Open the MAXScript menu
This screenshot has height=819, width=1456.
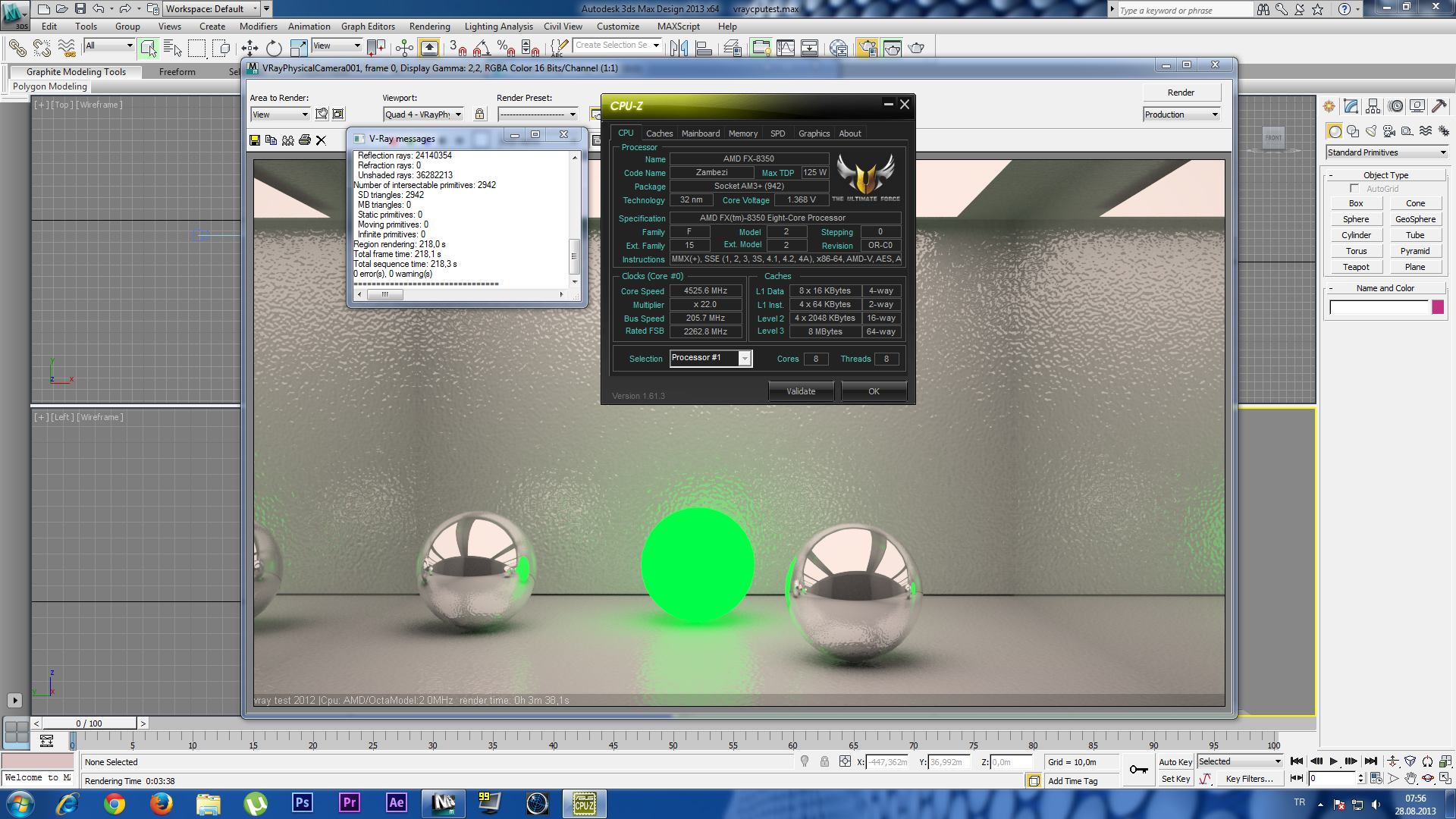pos(678,27)
